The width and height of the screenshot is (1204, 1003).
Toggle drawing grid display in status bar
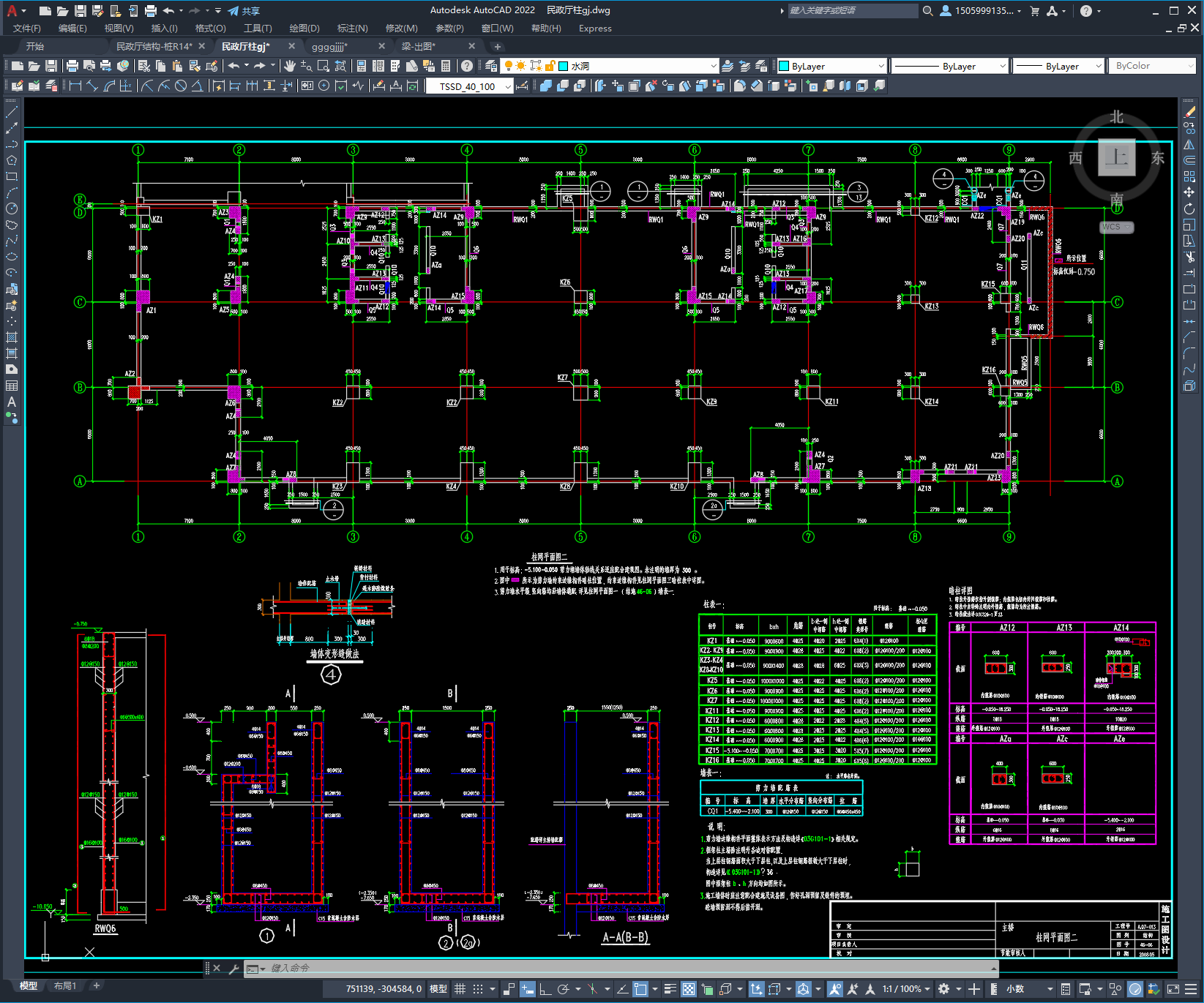460,989
